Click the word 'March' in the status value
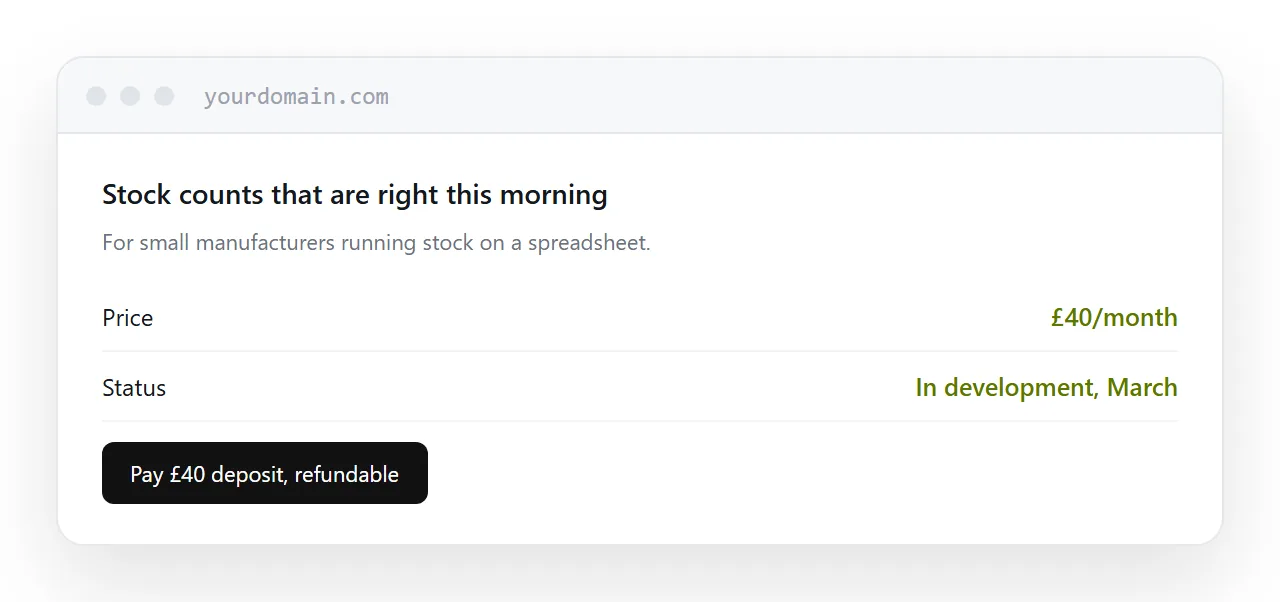 click(1142, 388)
